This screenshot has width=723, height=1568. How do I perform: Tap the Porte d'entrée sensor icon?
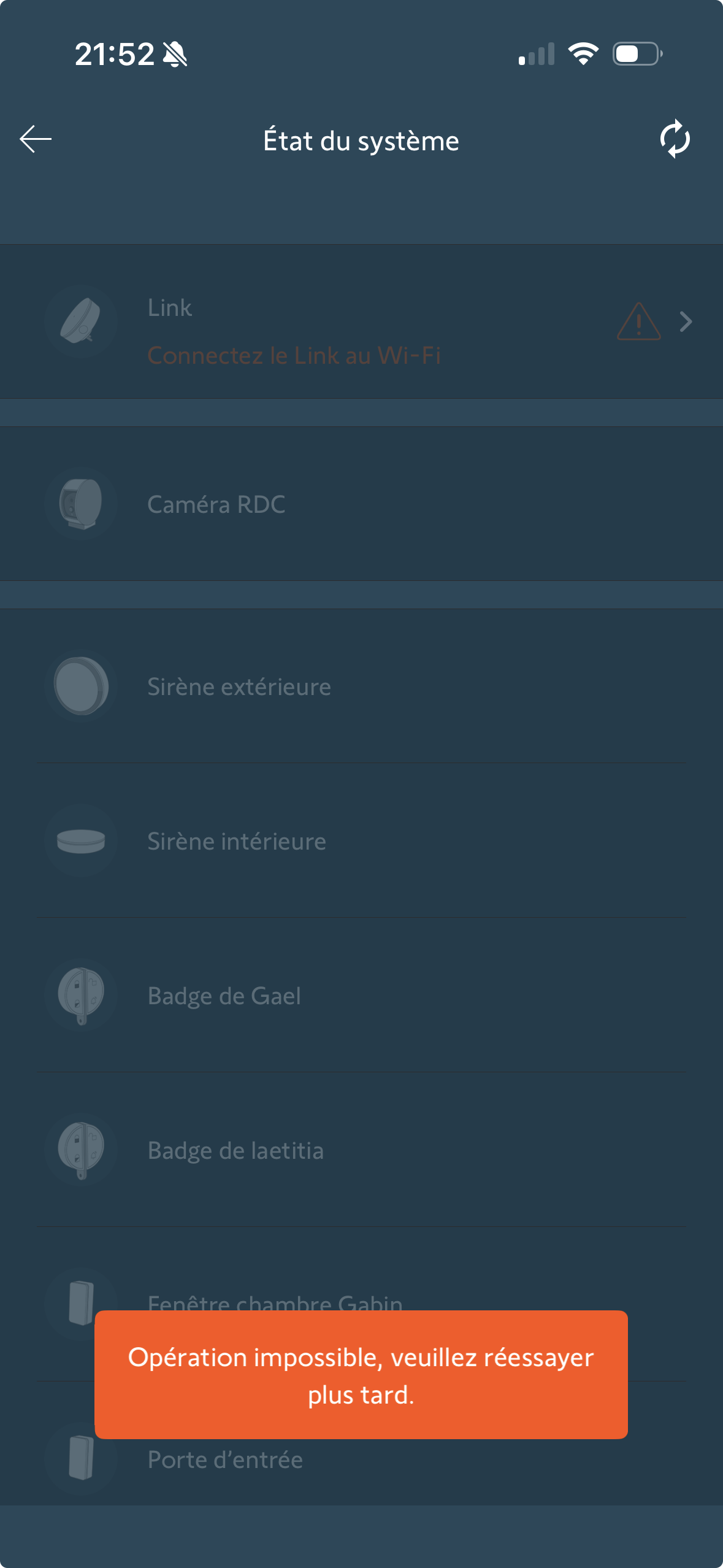81,1459
